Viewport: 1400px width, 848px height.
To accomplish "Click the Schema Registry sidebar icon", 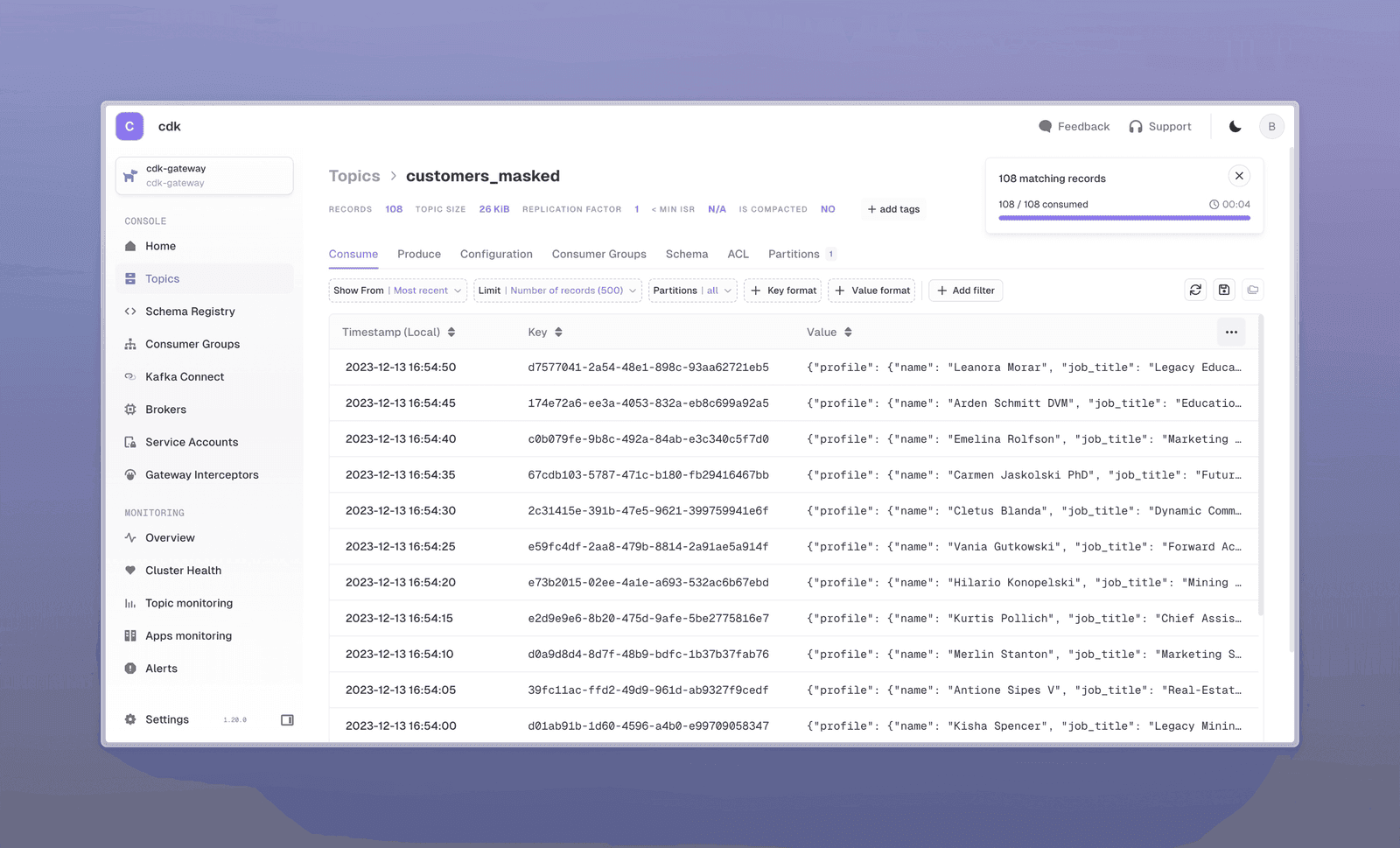I will tap(130, 312).
